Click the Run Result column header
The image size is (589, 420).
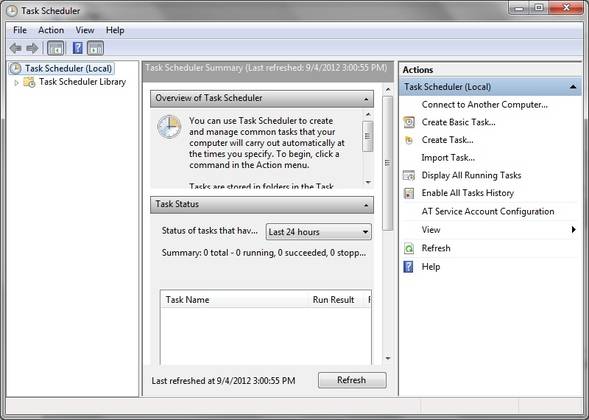coord(334,300)
